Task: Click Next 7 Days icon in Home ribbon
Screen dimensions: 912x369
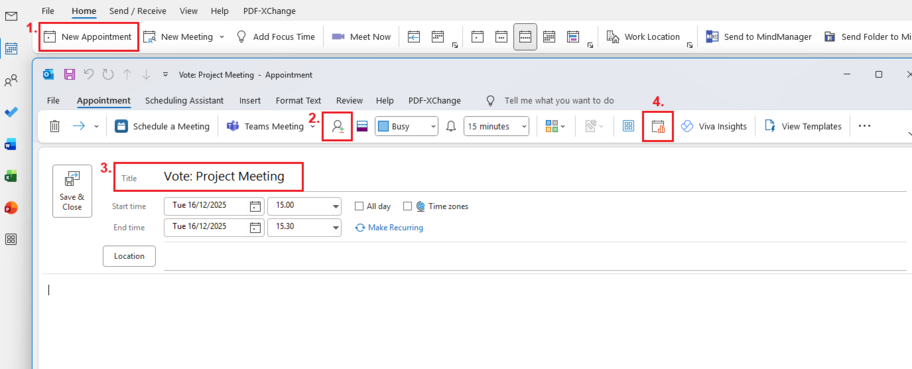Action: [438, 37]
